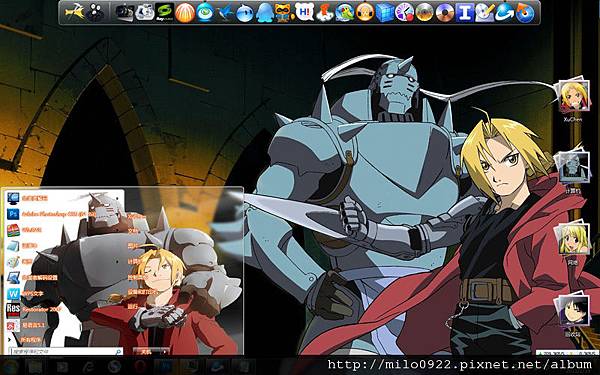Viewport: 600px width, 375px height.
Task: Launch the blue swordfish dock icon
Action: [x=225, y=13]
